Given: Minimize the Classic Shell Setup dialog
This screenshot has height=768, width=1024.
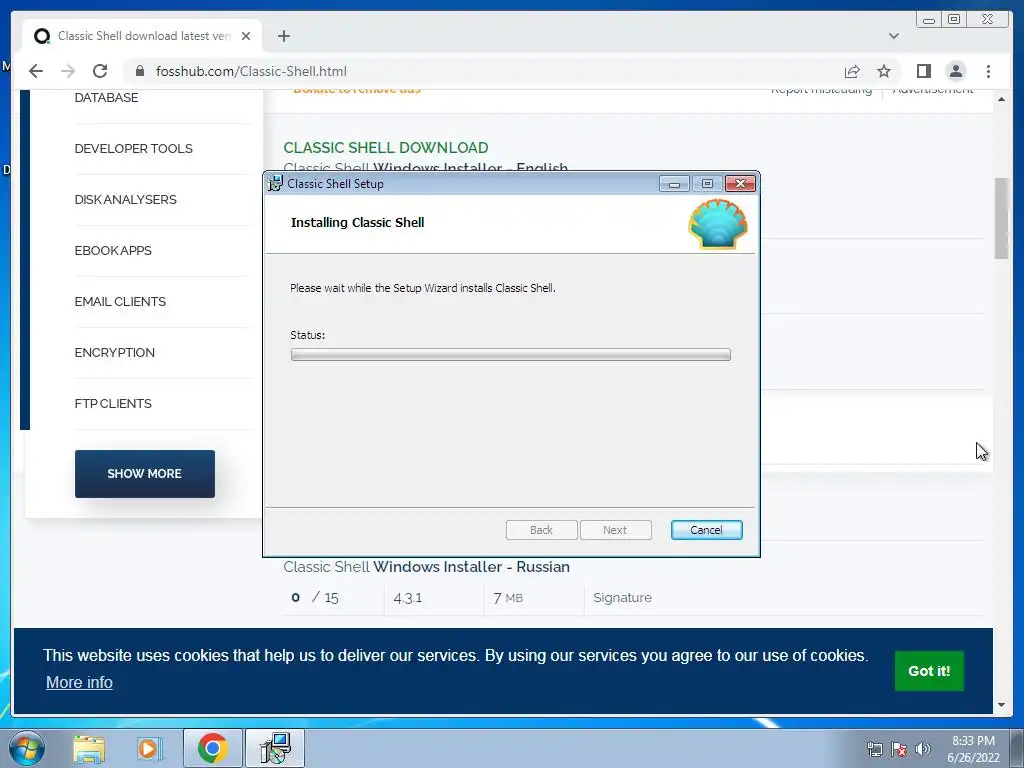Looking at the screenshot, I should coord(674,184).
